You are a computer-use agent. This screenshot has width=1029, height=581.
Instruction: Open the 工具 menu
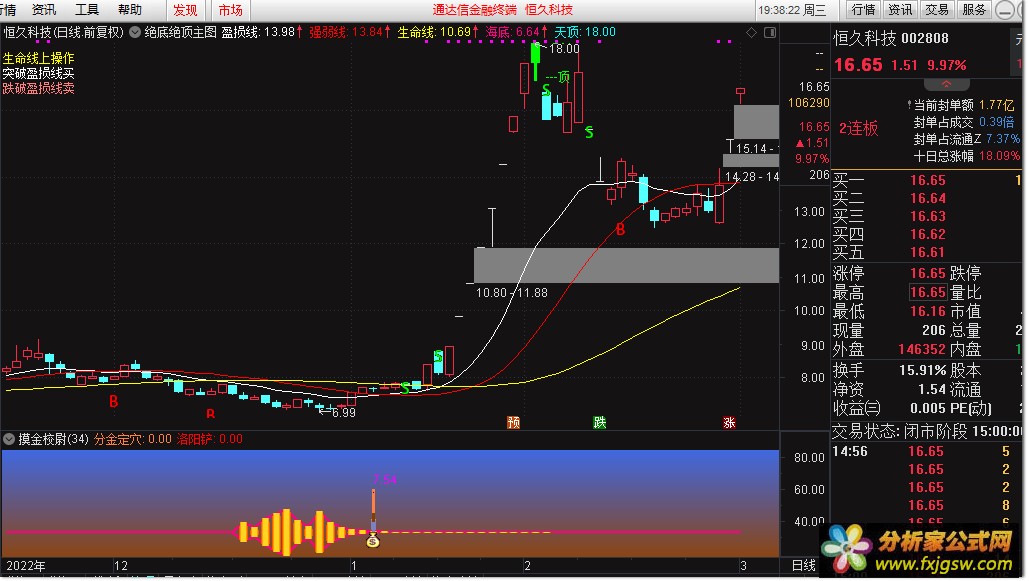87,10
